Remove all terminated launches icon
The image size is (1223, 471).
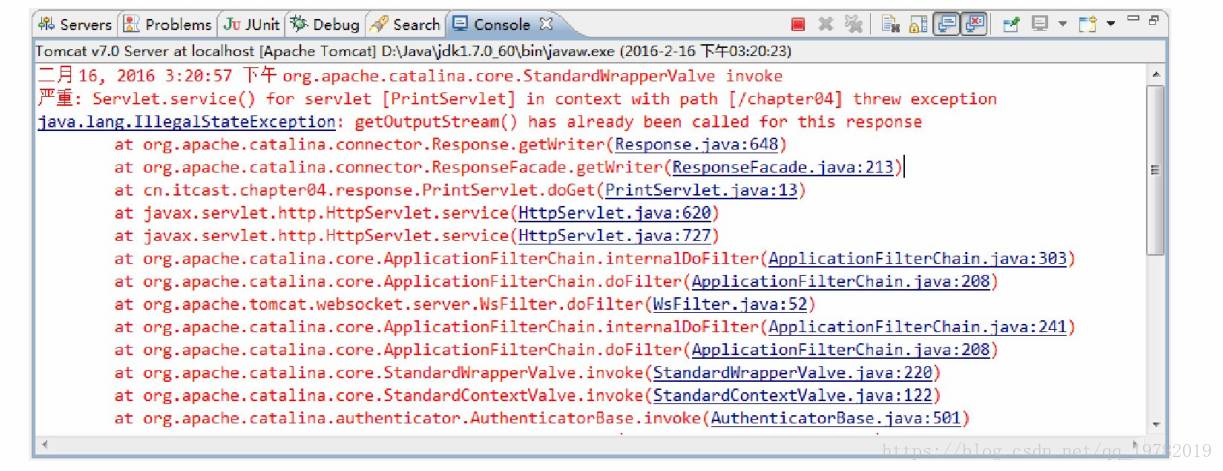[x=853, y=24]
